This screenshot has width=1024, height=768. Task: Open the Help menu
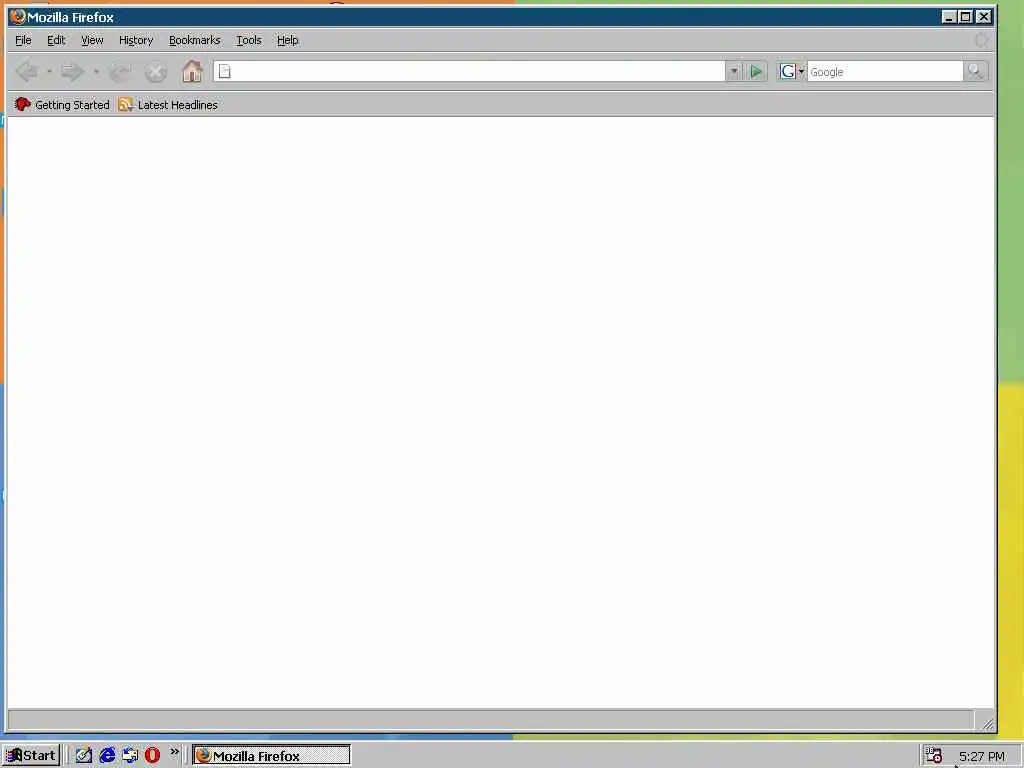pos(287,40)
